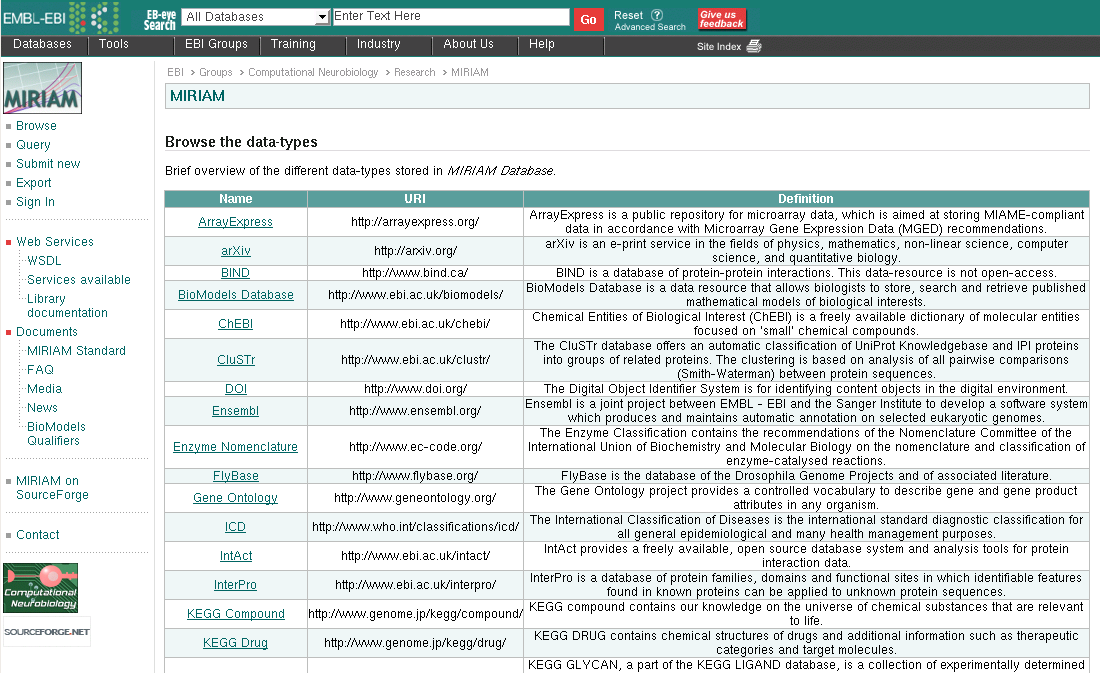Click the printer icon beside Site Index

(x=754, y=46)
